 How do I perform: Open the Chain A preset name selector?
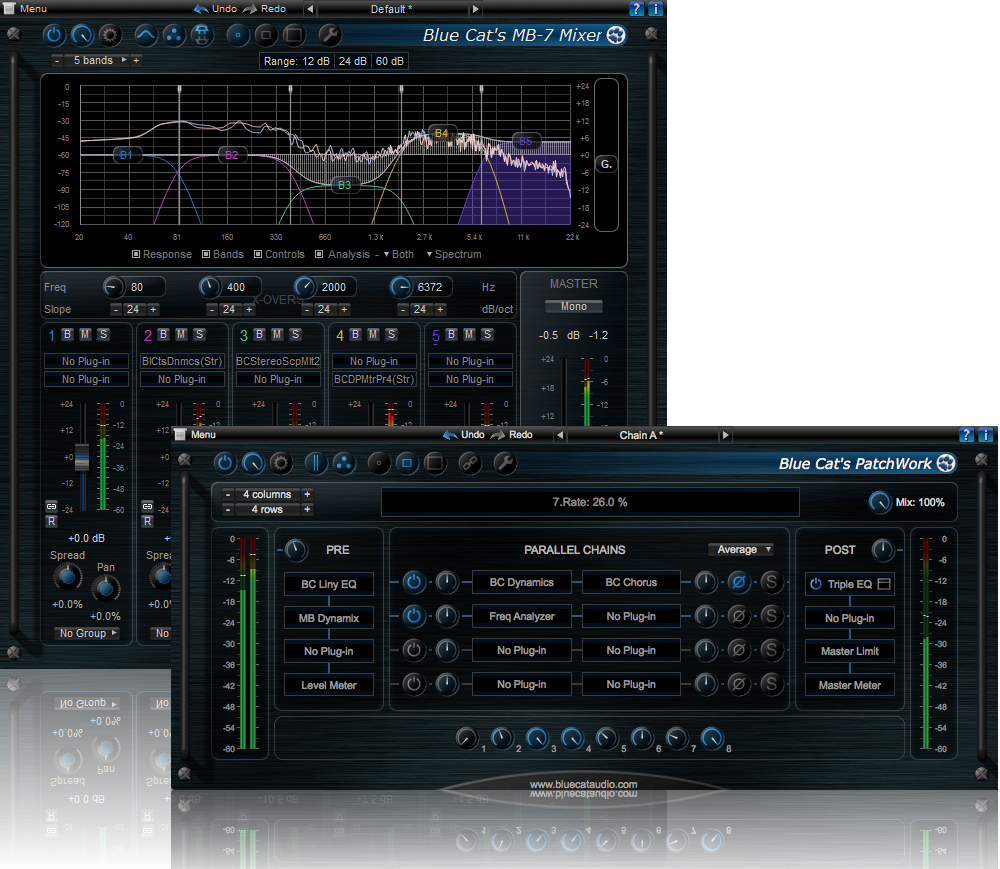(x=642, y=435)
